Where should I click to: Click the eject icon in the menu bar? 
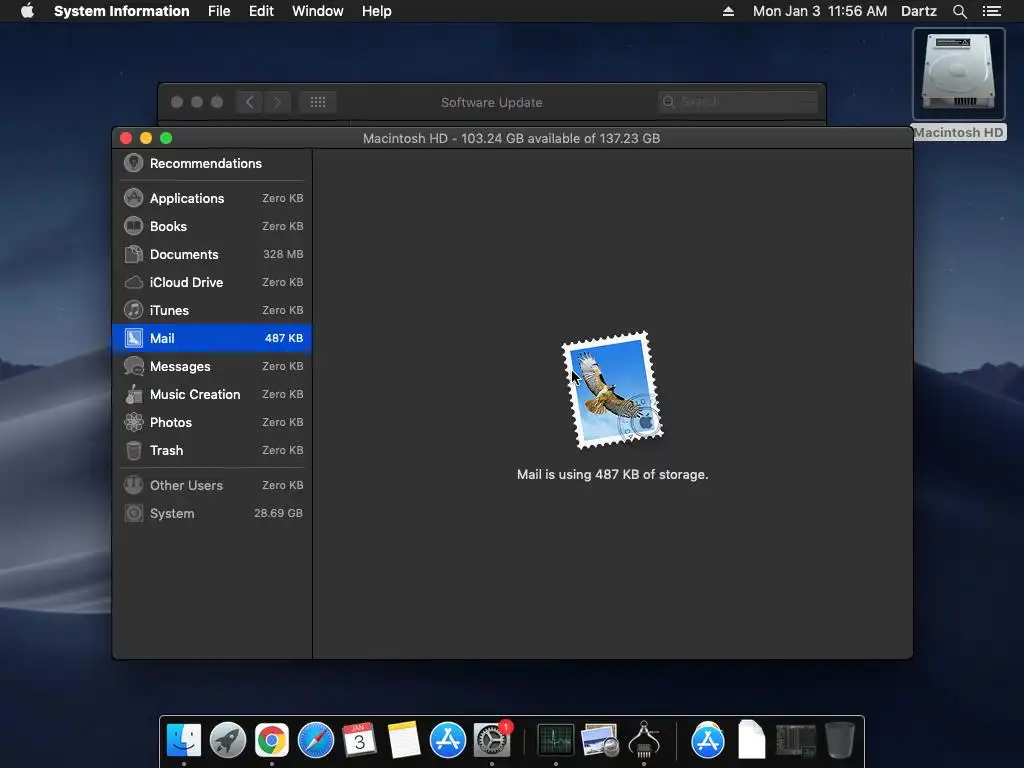pos(728,11)
